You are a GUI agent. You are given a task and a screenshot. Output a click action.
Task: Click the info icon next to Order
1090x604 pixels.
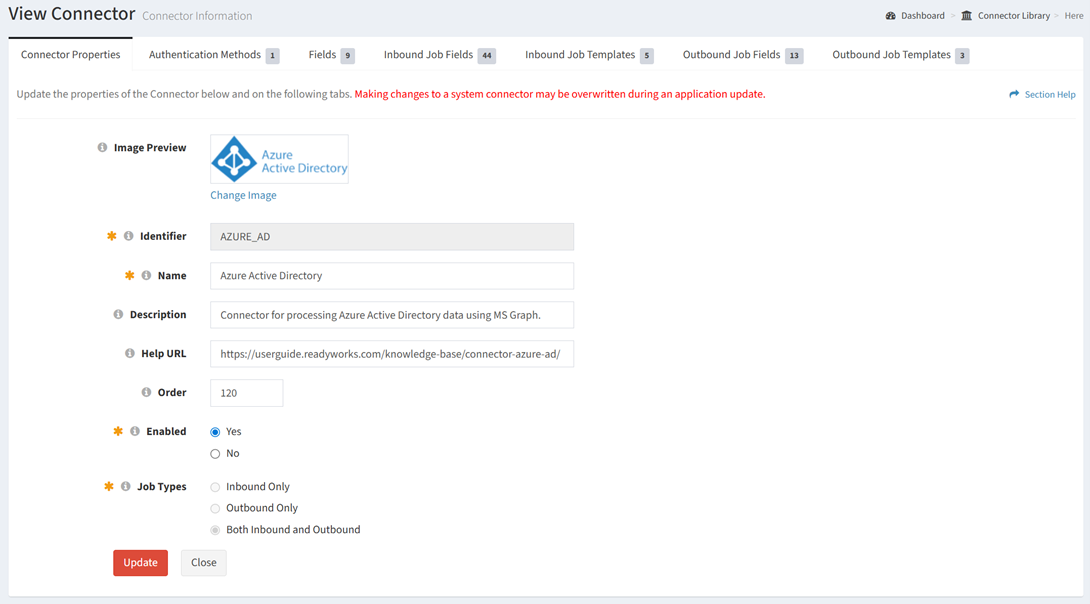point(146,393)
